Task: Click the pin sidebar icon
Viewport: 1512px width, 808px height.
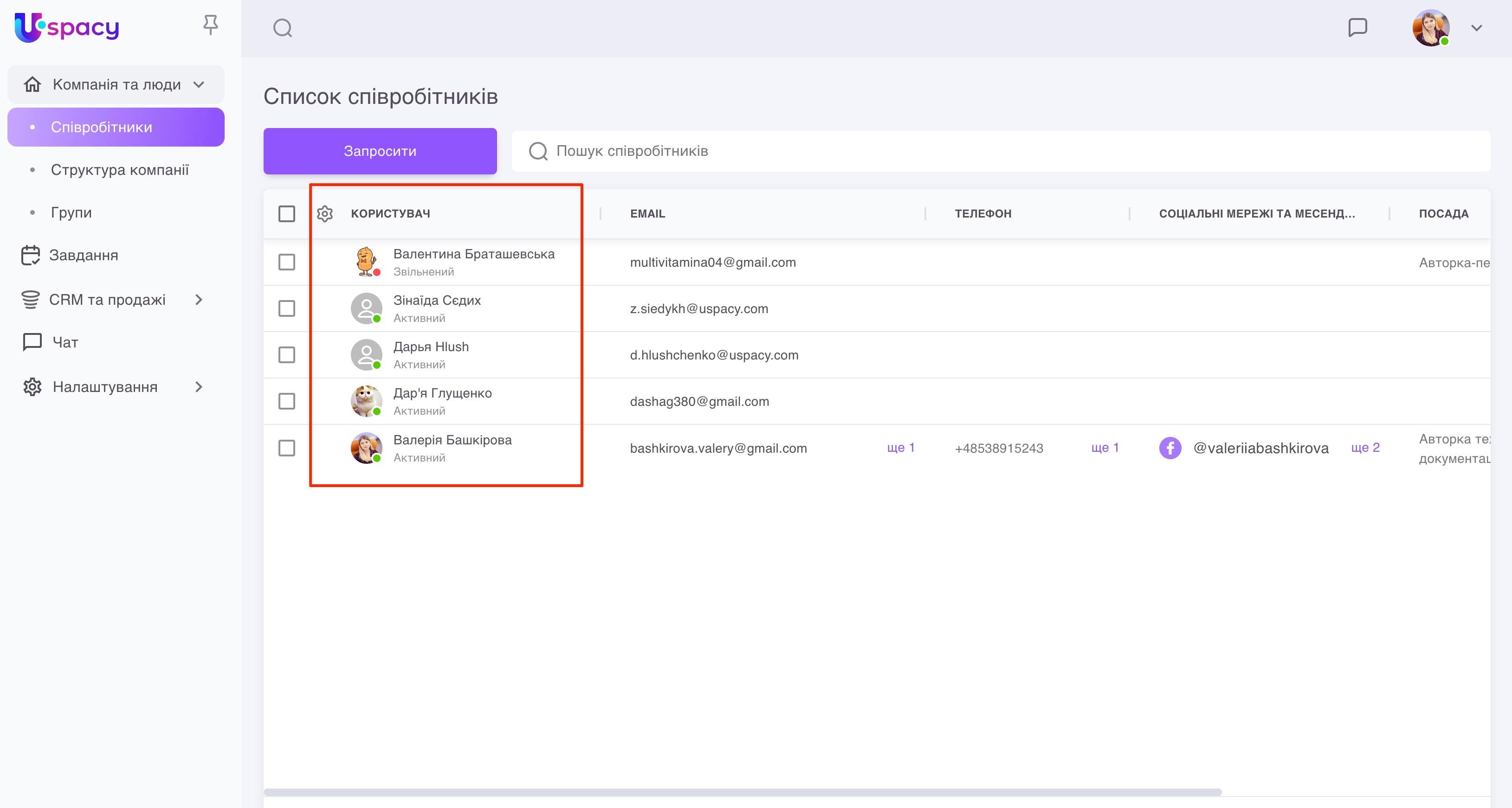Action: [x=210, y=25]
